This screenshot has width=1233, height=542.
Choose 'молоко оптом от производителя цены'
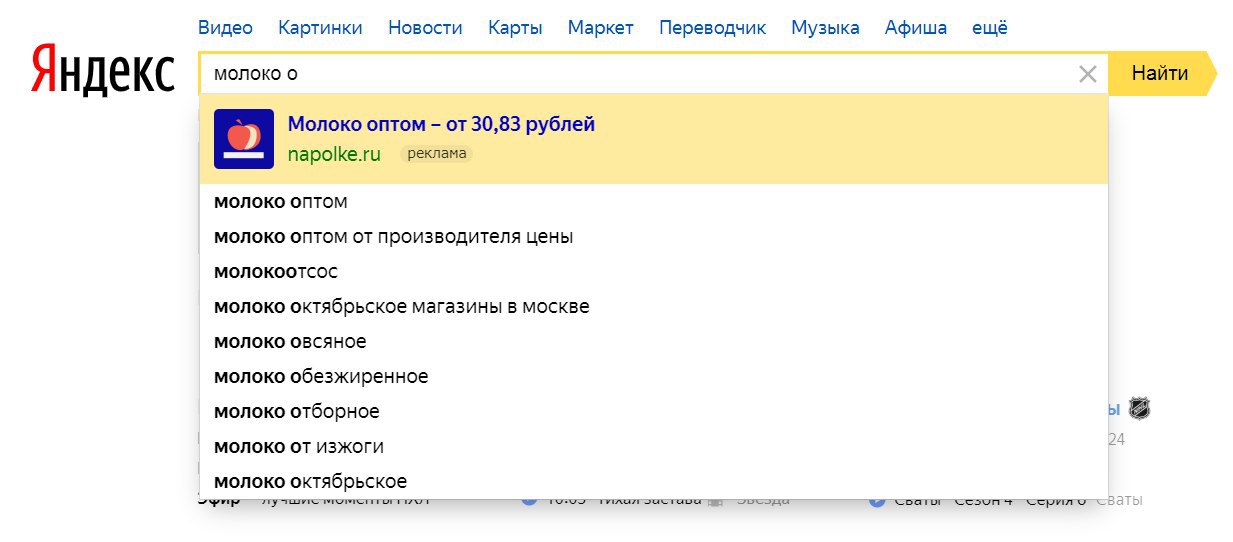pyautogui.click(x=653, y=237)
